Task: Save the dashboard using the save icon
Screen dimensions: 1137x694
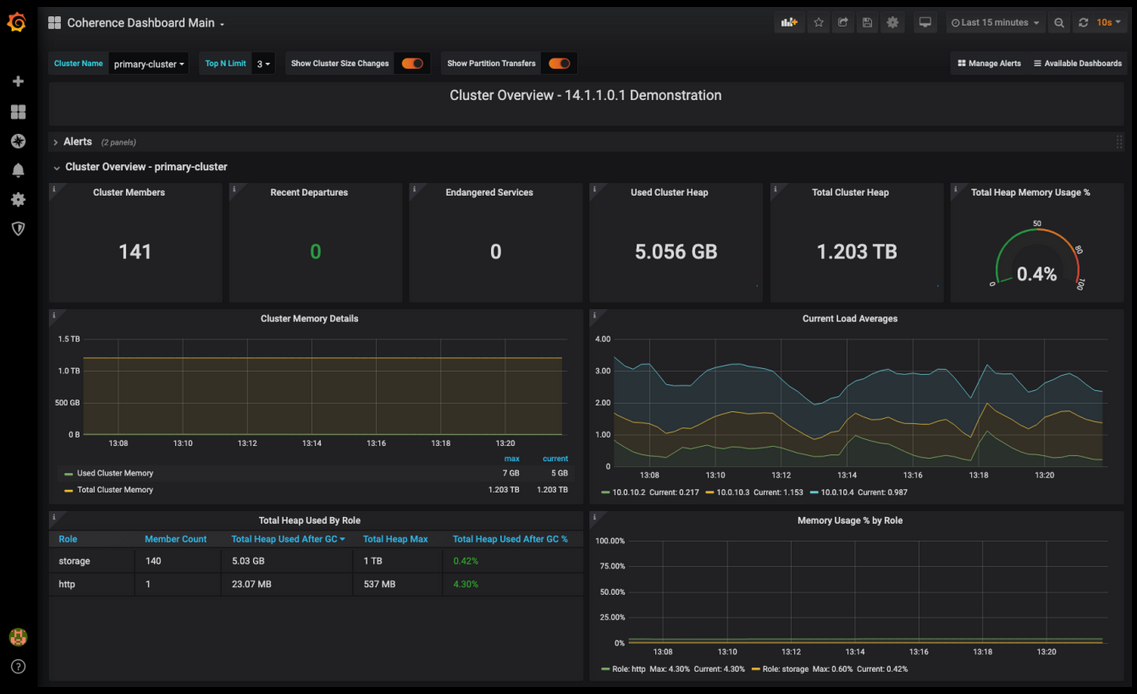Action: click(867, 22)
